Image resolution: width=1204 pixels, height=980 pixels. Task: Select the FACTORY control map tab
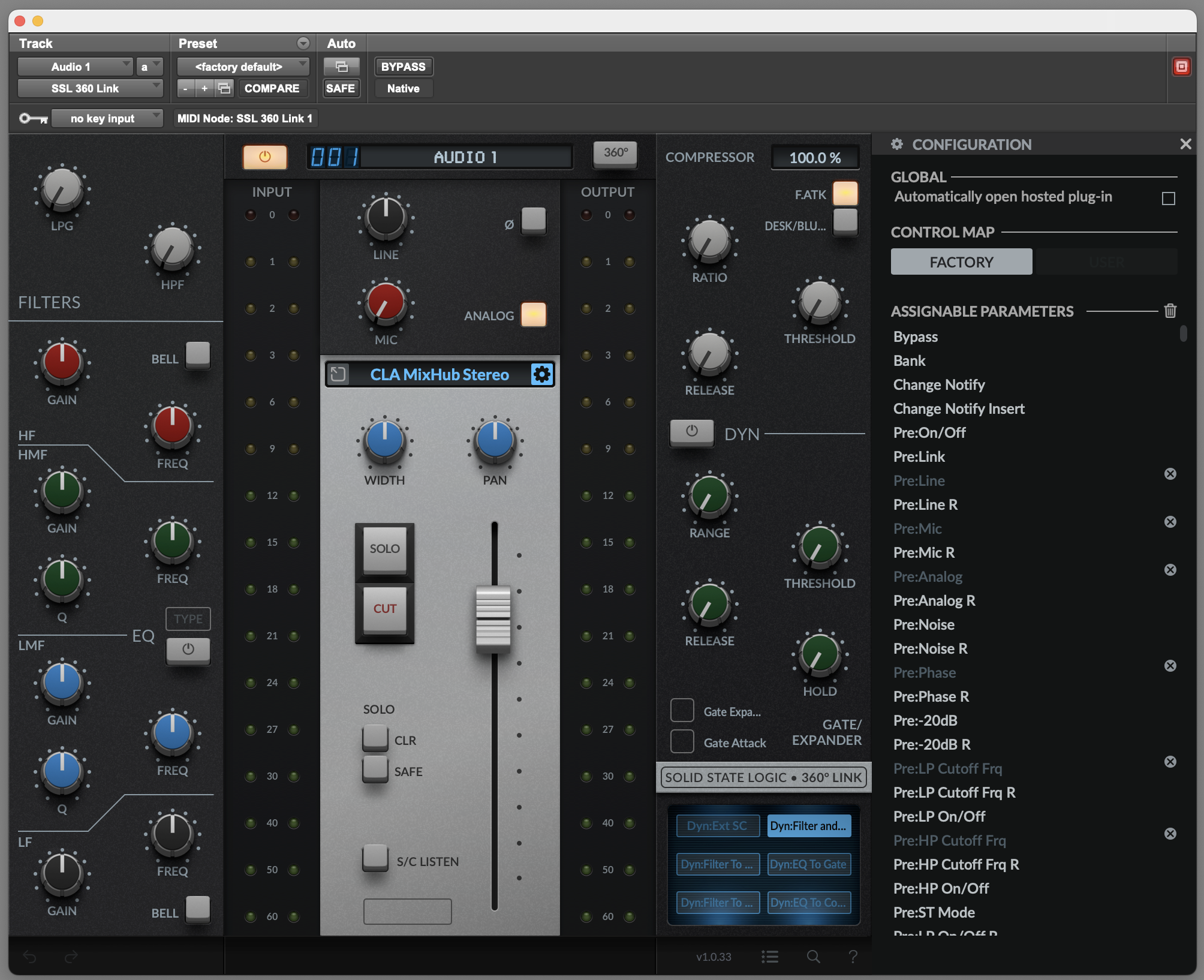click(x=961, y=262)
